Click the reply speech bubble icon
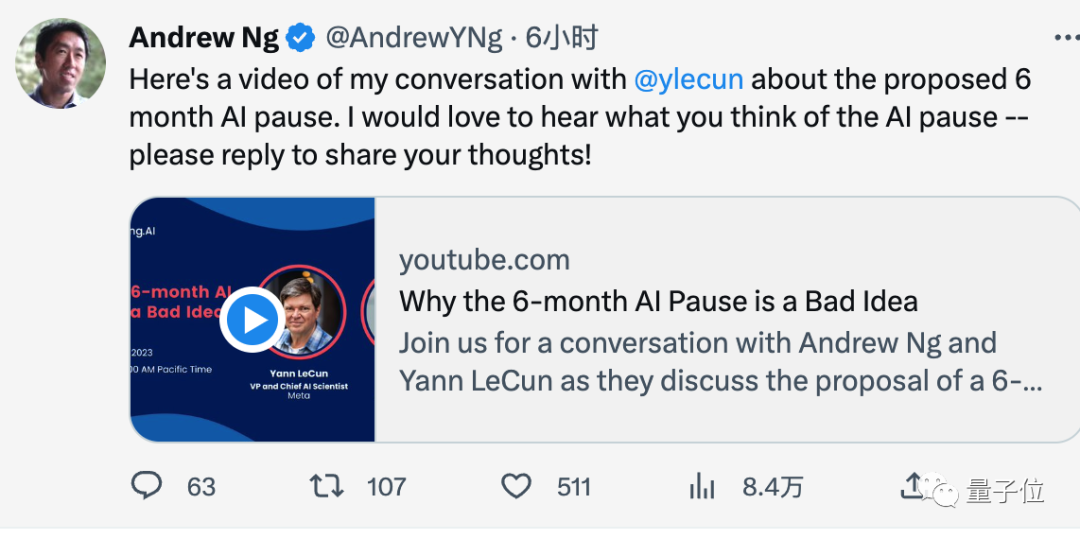Image resolution: width=1080 pixels, height=539 pixels. pos(147,486)
